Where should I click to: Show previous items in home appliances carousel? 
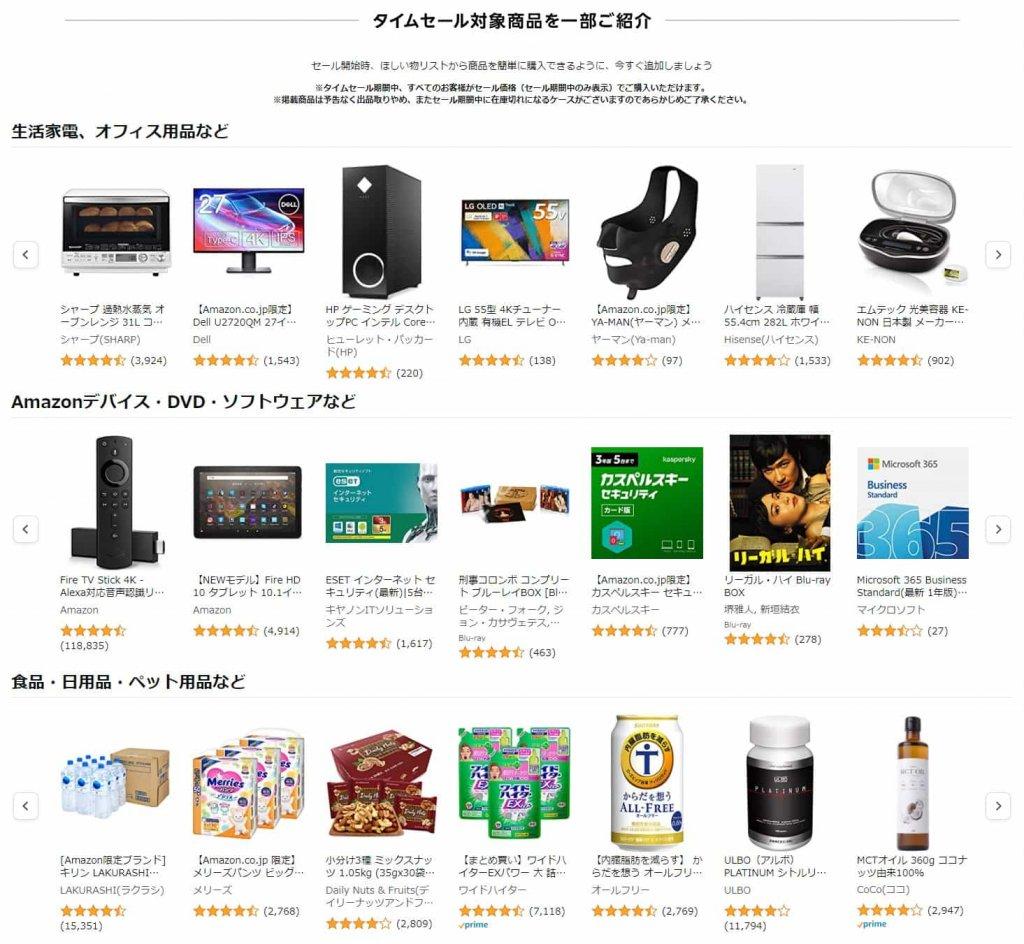25,255
